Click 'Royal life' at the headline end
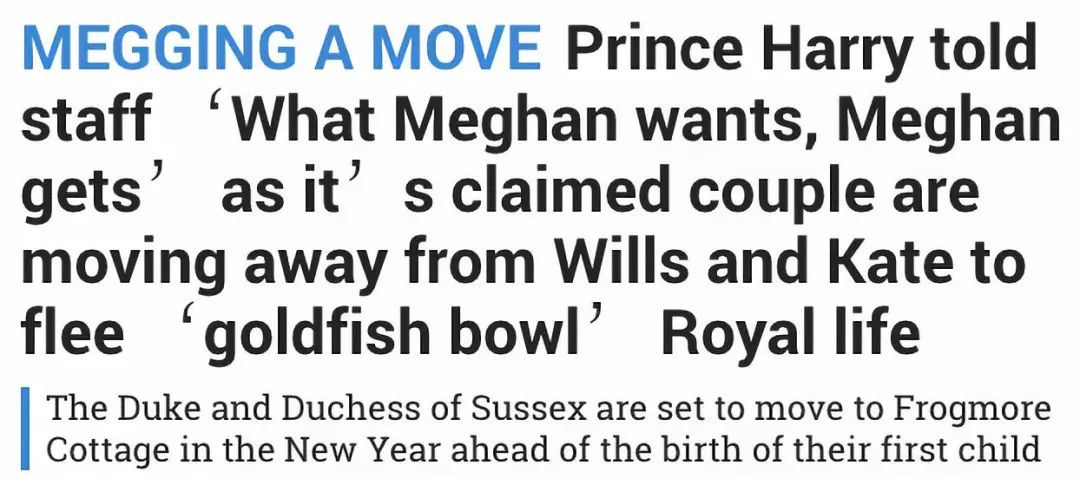 coord(790,336)
